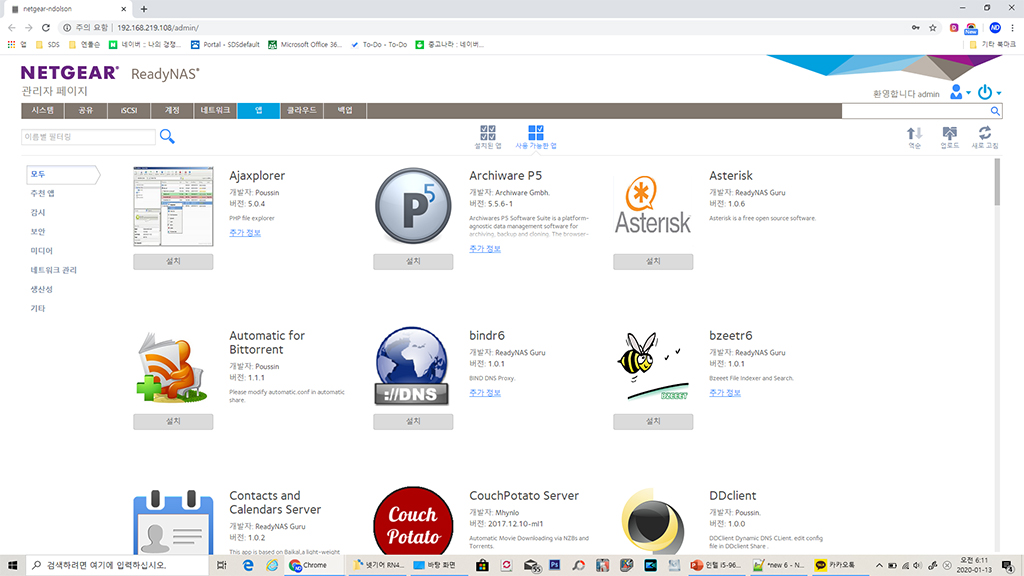
Task: Select the 기타 category
Action: [38, 308]
